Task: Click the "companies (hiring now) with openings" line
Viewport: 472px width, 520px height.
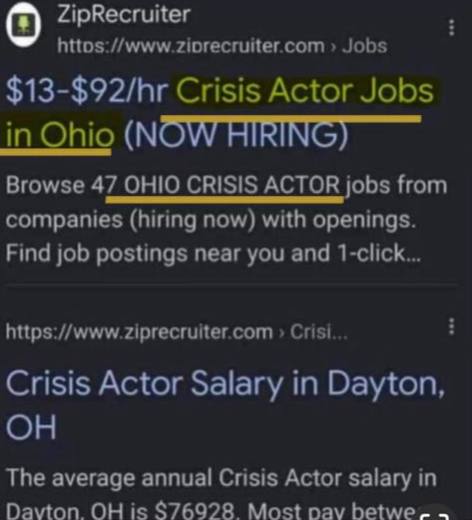Action: pos(211,220)
